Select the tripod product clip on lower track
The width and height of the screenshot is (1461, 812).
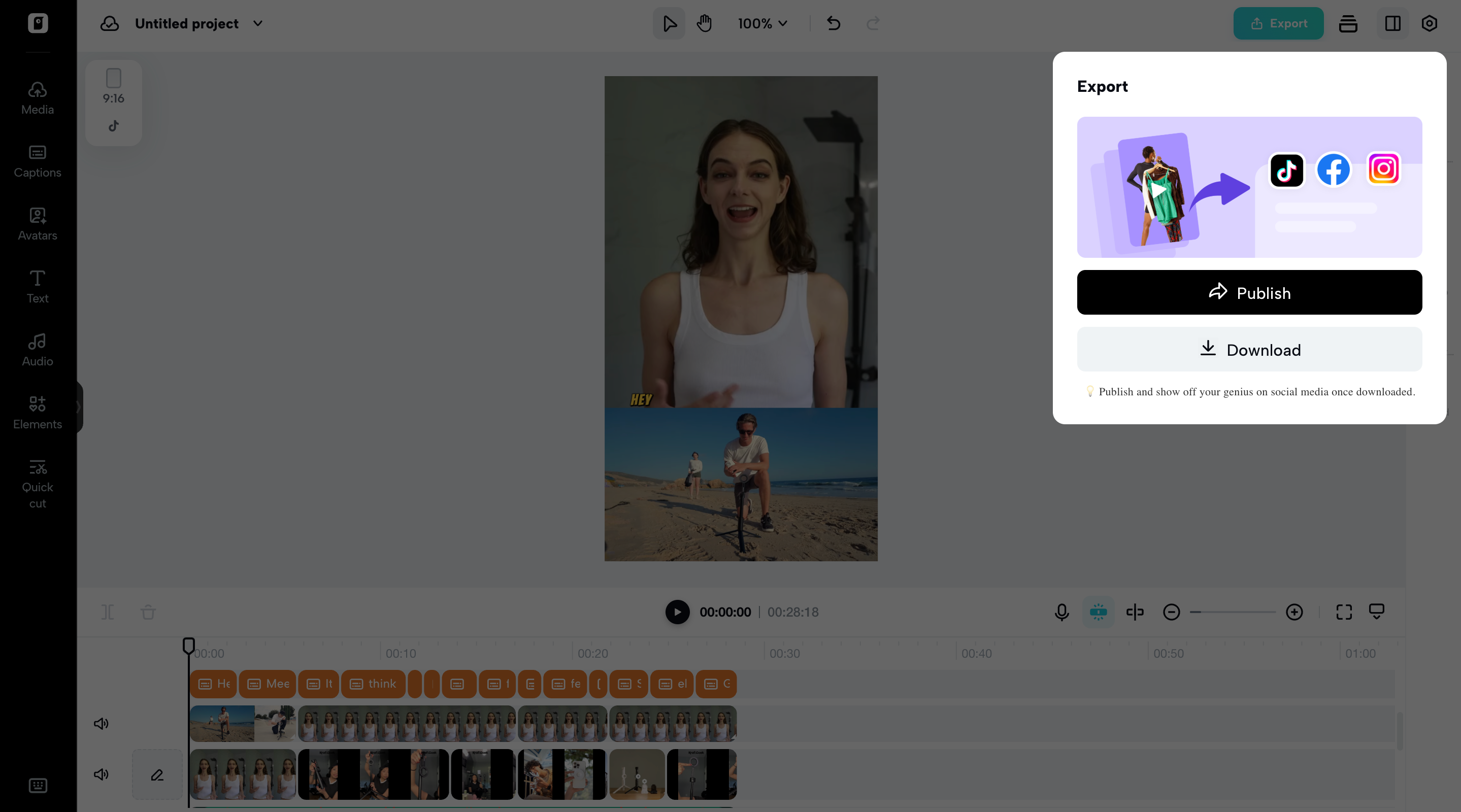click(x=637, y=774)
